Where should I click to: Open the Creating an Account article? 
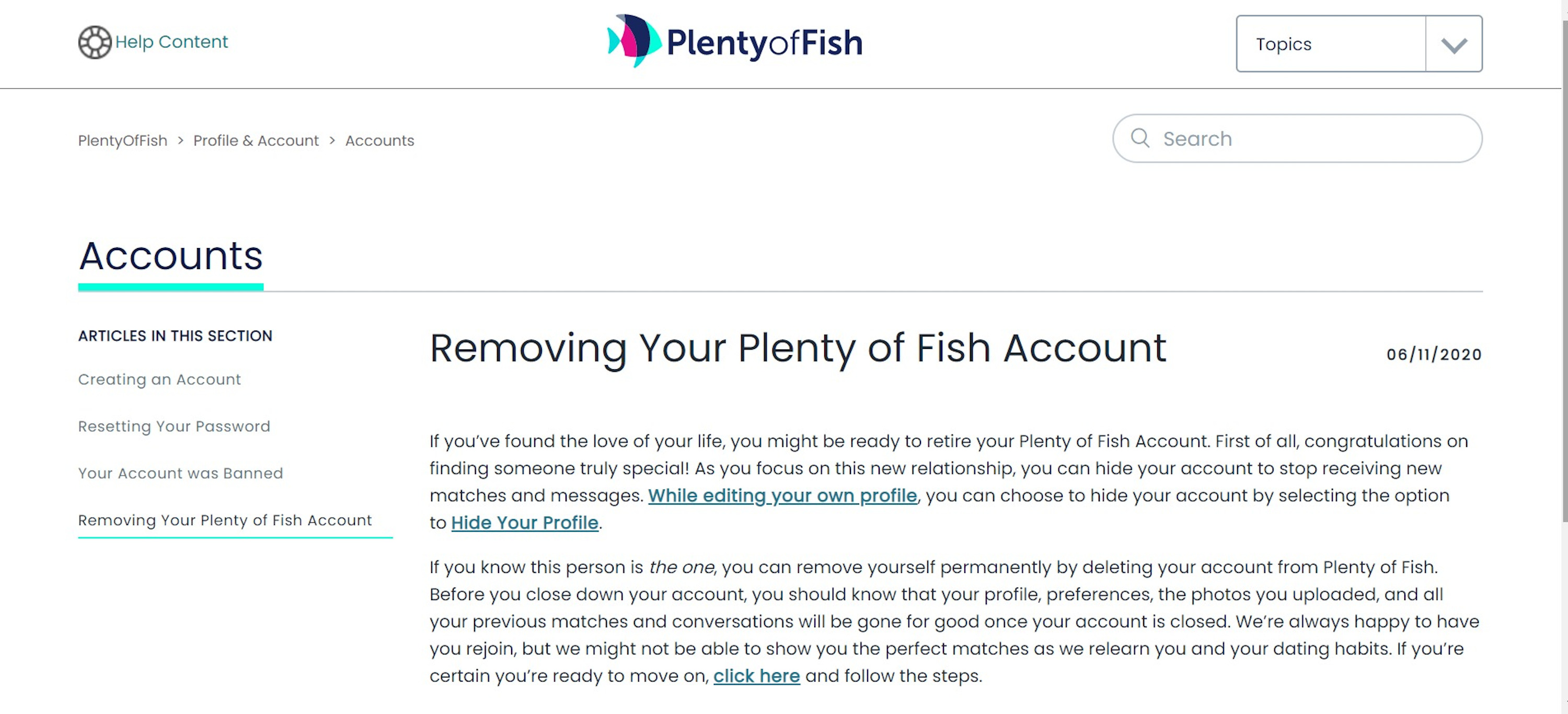pyautogui.click(x=159, y=380)
